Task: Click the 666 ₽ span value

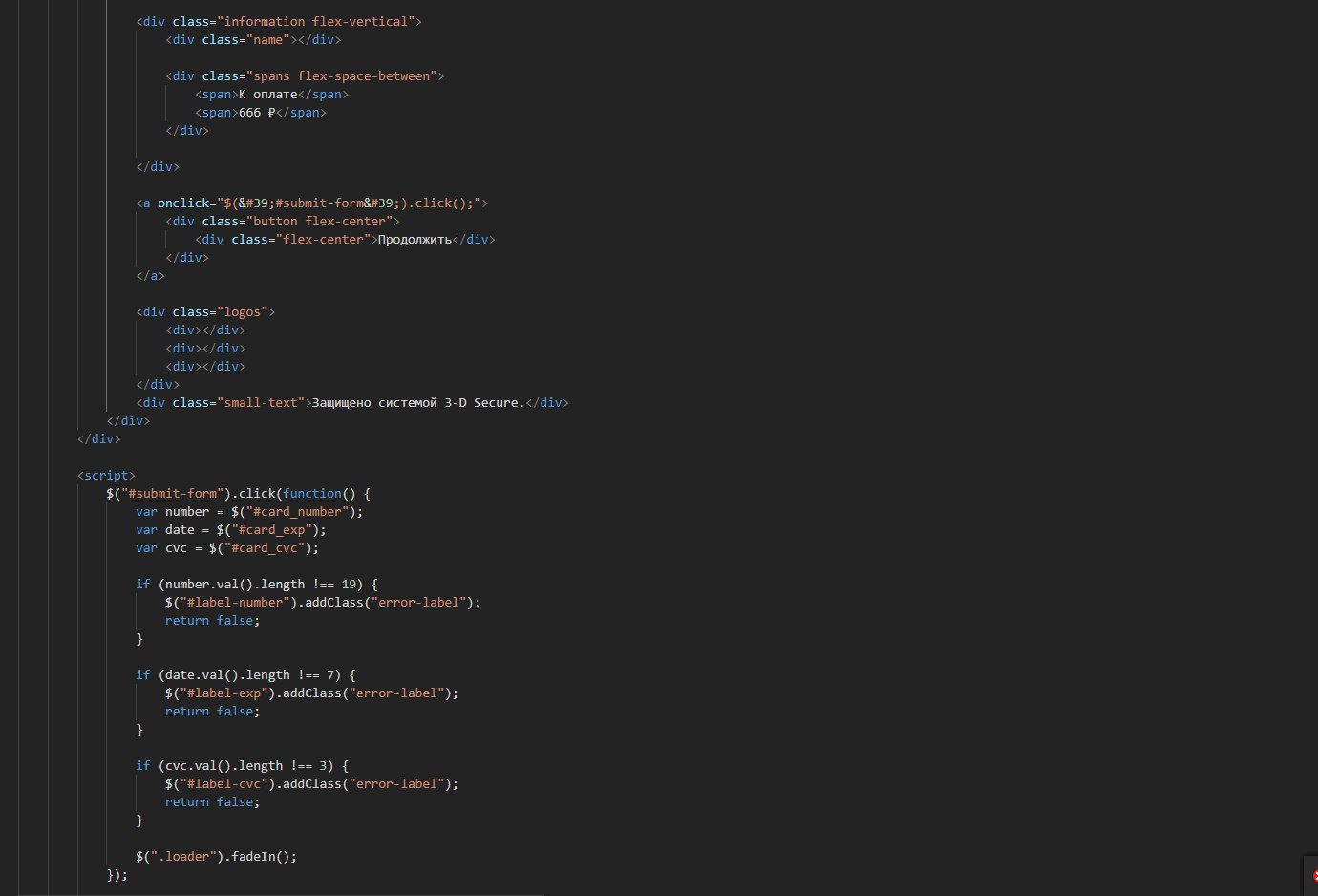Action: [257, 112]
